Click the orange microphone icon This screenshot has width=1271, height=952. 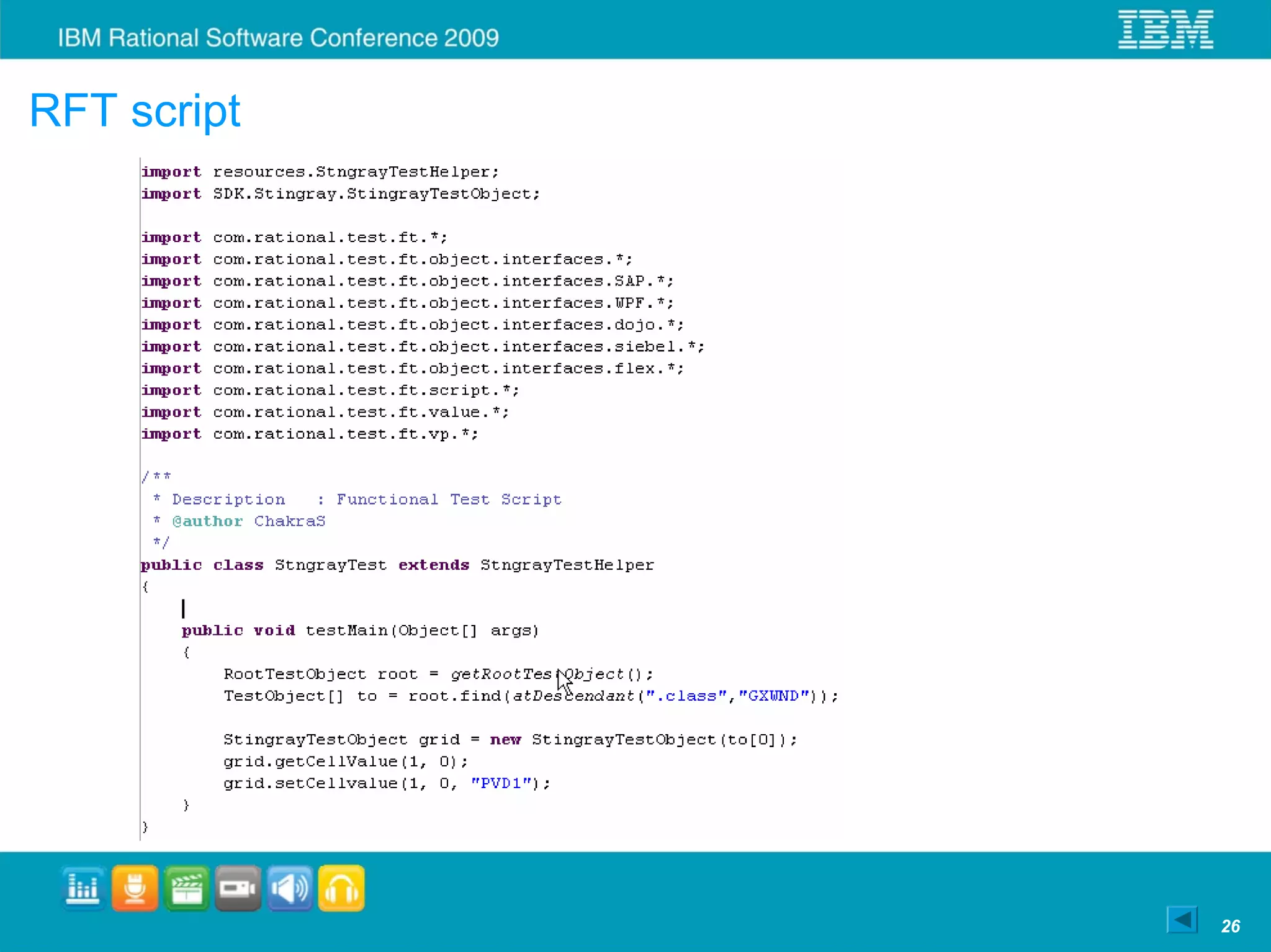(x=135, y=888)
